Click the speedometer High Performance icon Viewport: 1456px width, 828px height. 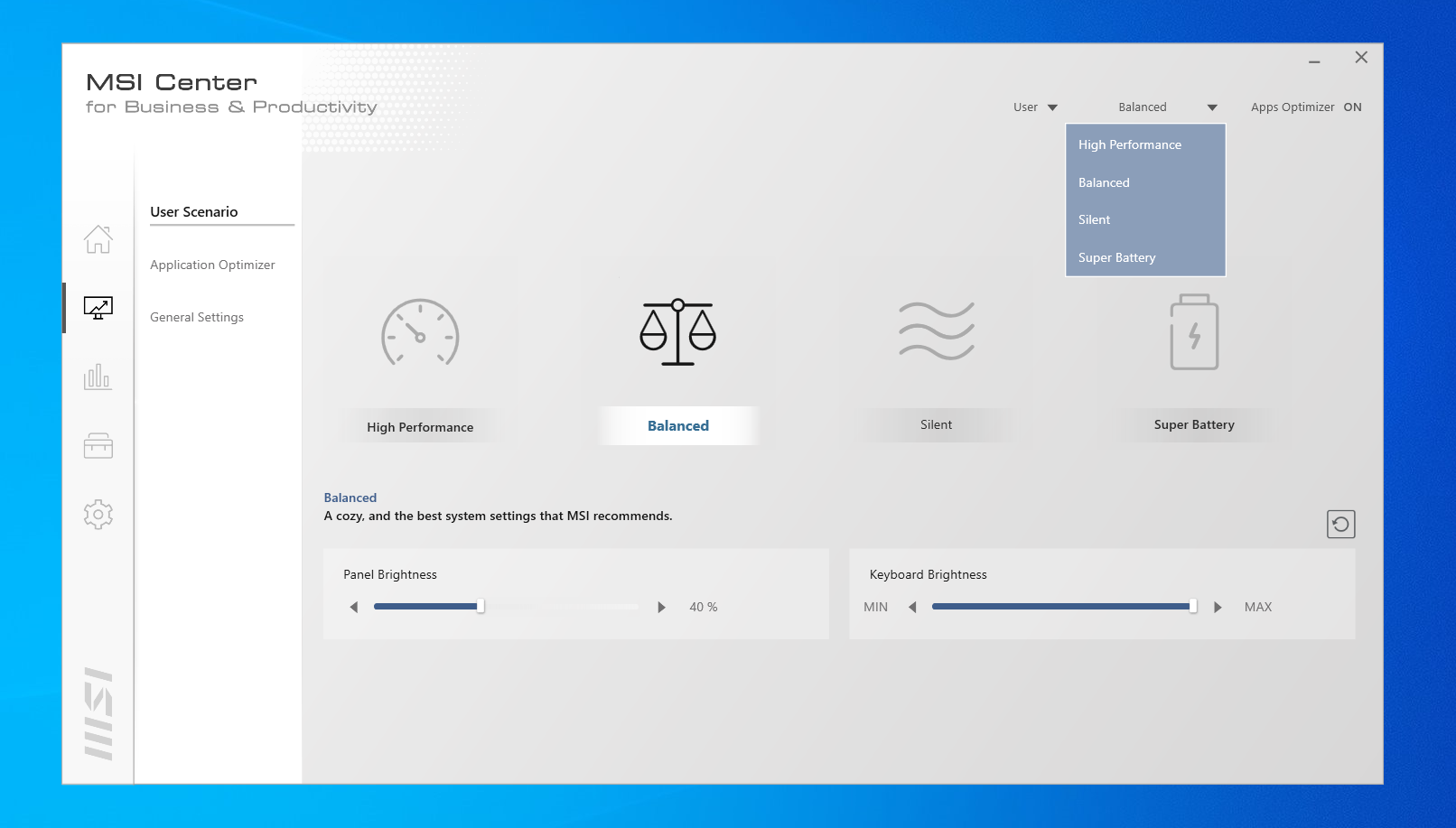[x=420, y=332]
